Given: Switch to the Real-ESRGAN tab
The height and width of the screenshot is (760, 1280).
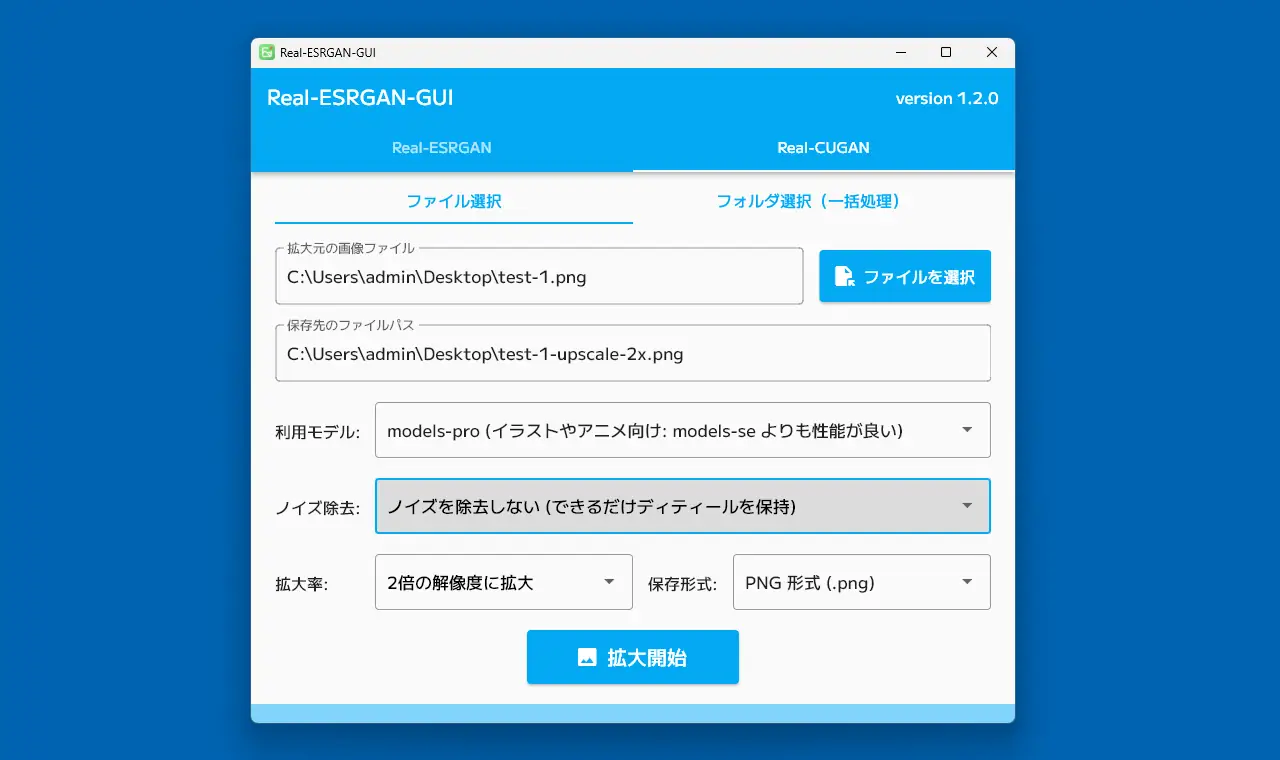Looking at the screenshot, I should [x=442, y=148].
